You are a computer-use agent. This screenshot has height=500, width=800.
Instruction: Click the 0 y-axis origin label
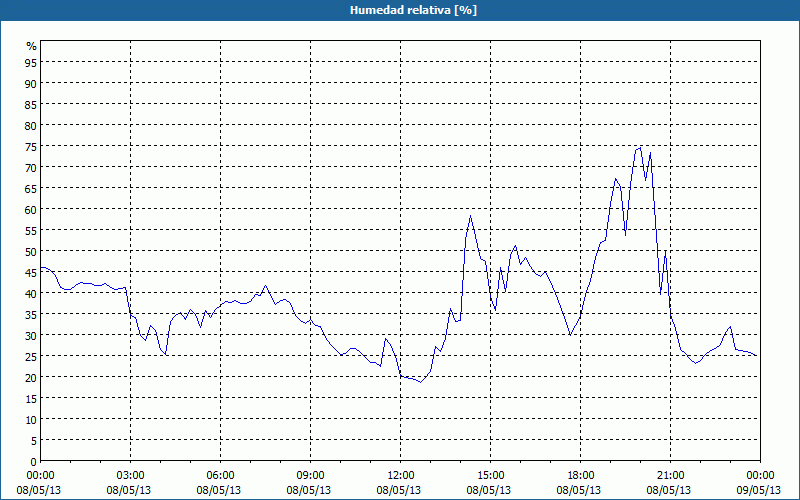(x=34, y=461)
